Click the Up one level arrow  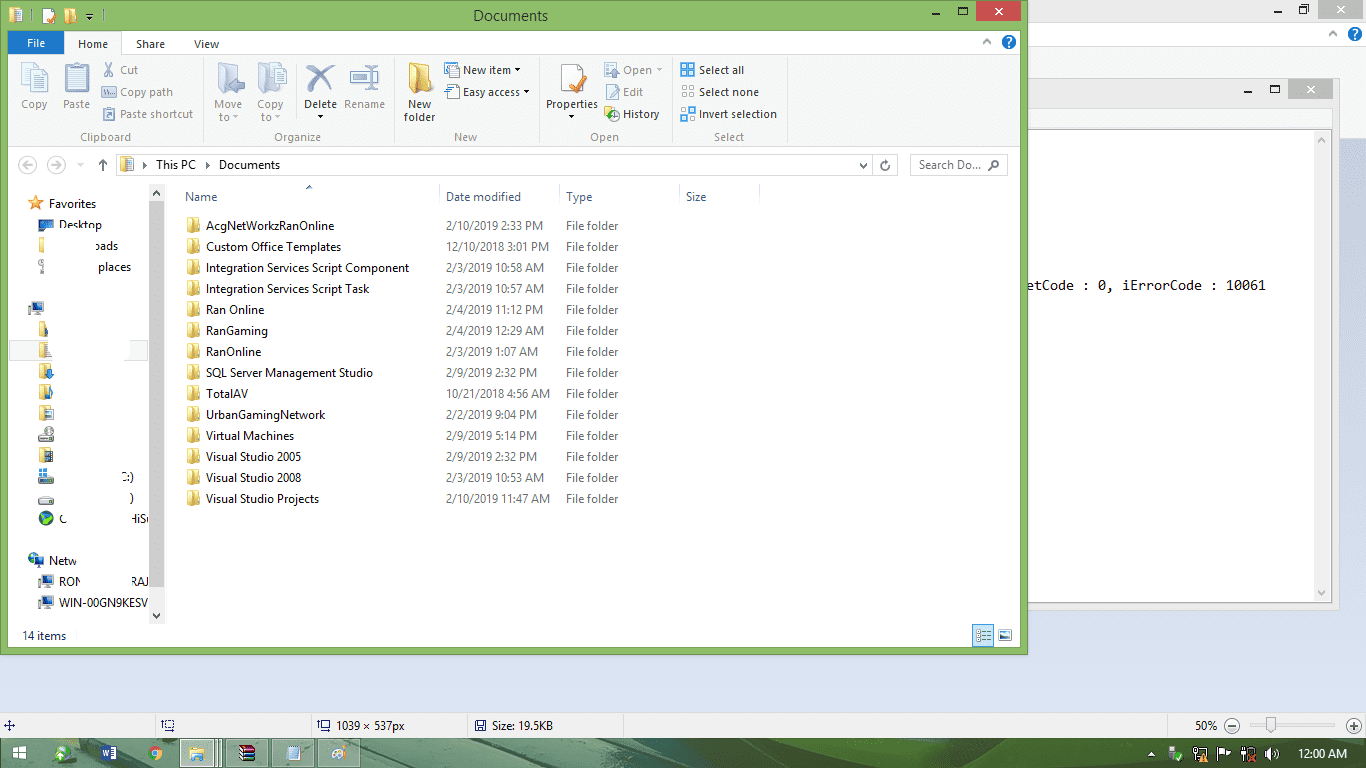coord(102,165)
